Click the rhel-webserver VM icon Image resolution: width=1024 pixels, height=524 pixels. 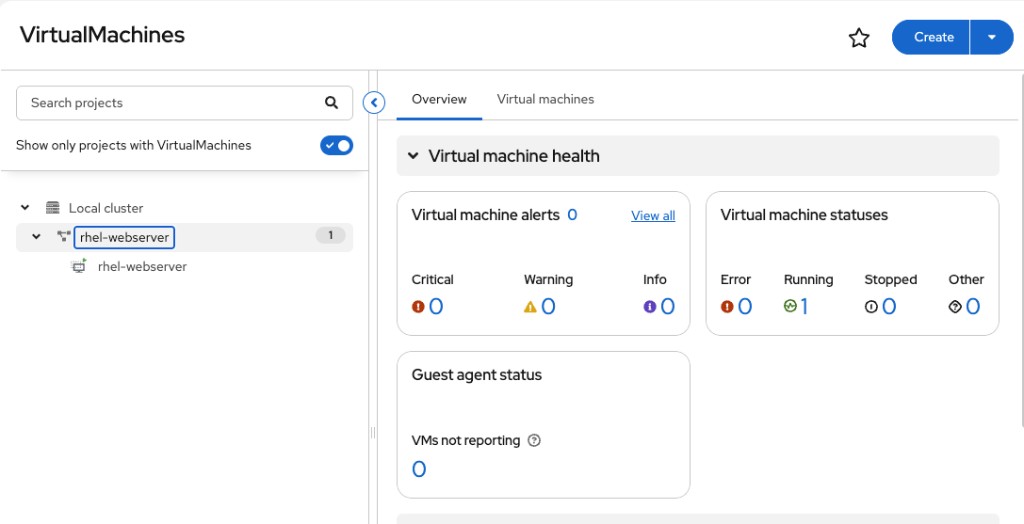(x=78, y=266)
